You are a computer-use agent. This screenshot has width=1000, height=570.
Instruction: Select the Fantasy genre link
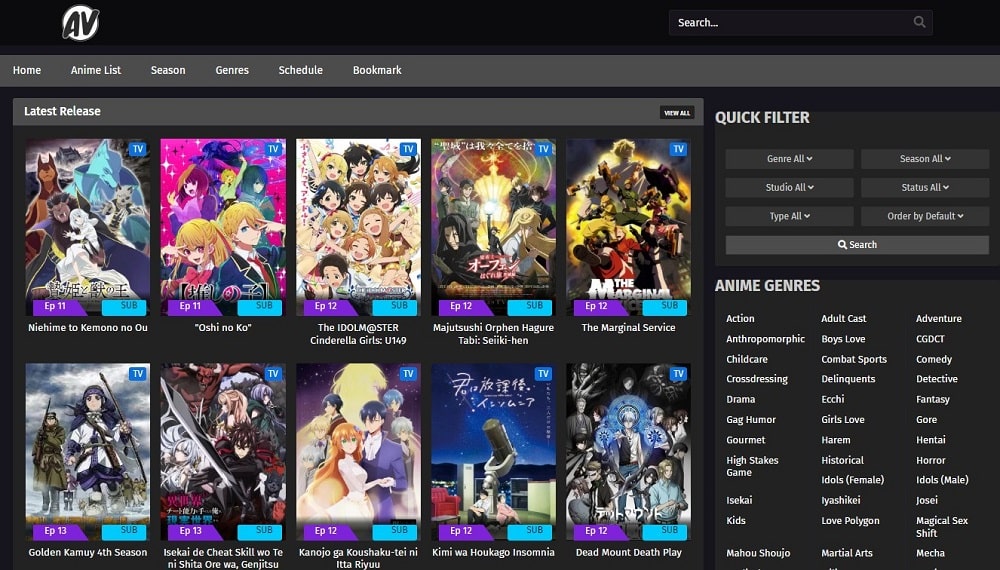pos(933,400)
